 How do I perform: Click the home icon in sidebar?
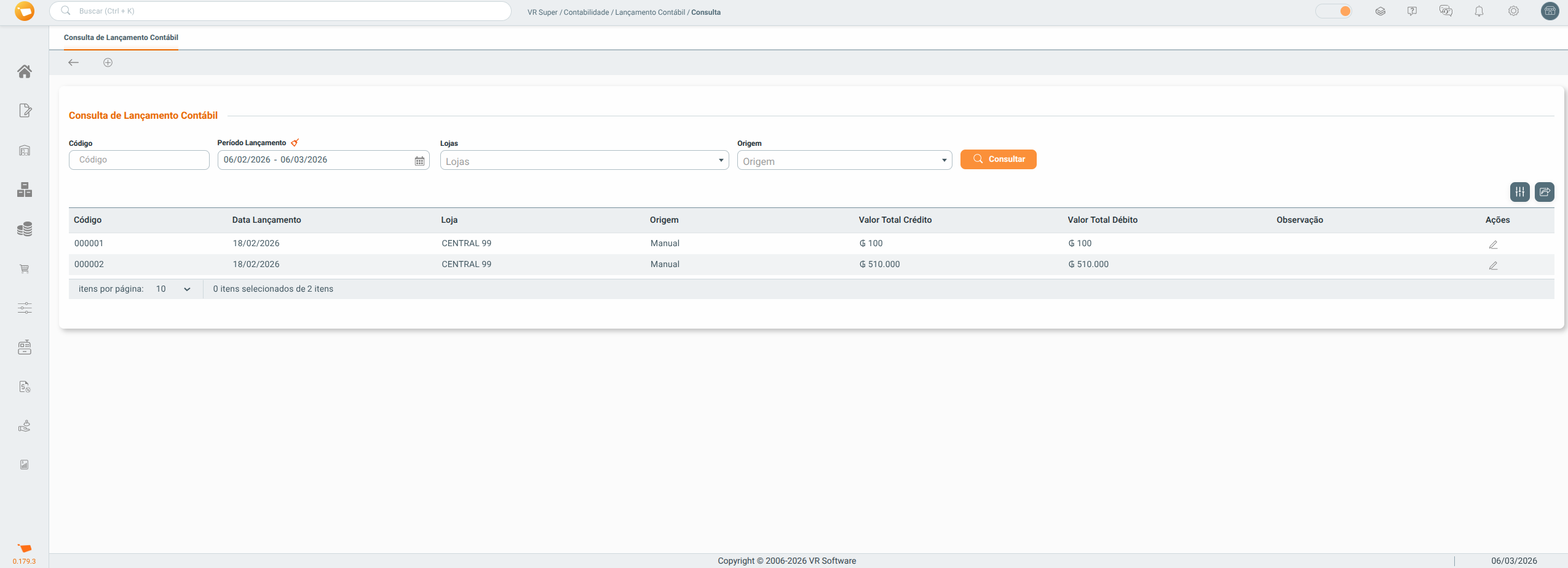(25, 71)
